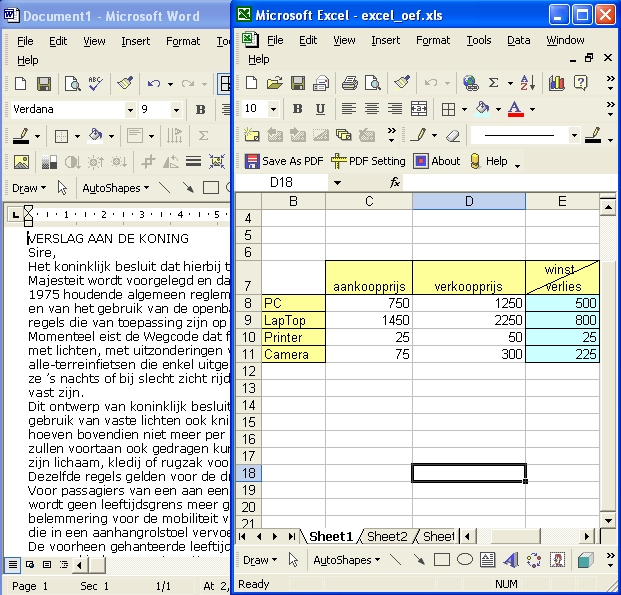
Task: Click Save disk icon in Excel toolbar
Action: (x=298, y=83)
